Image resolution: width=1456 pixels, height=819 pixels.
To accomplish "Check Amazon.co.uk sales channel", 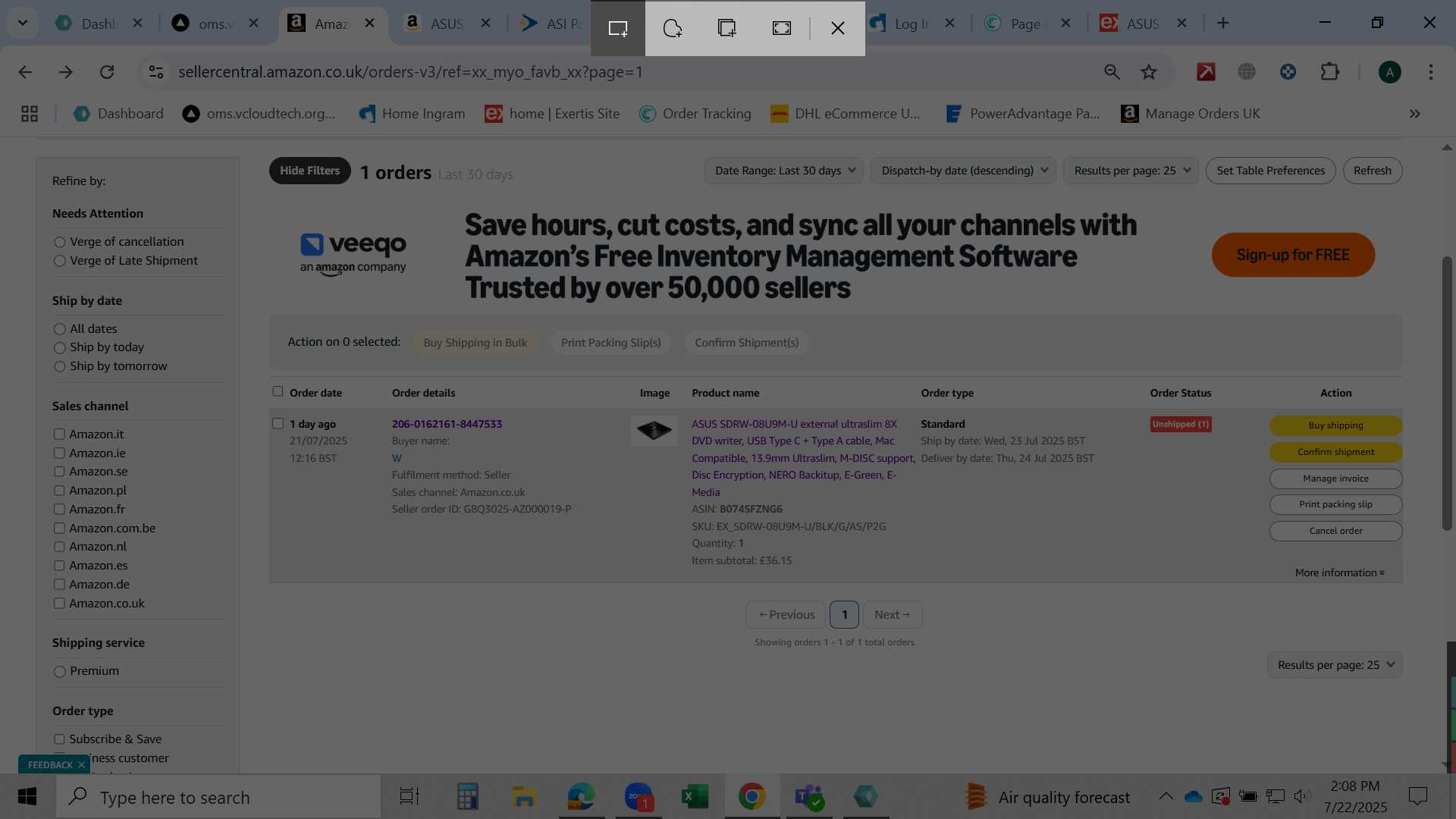I will tap(59, 603).
